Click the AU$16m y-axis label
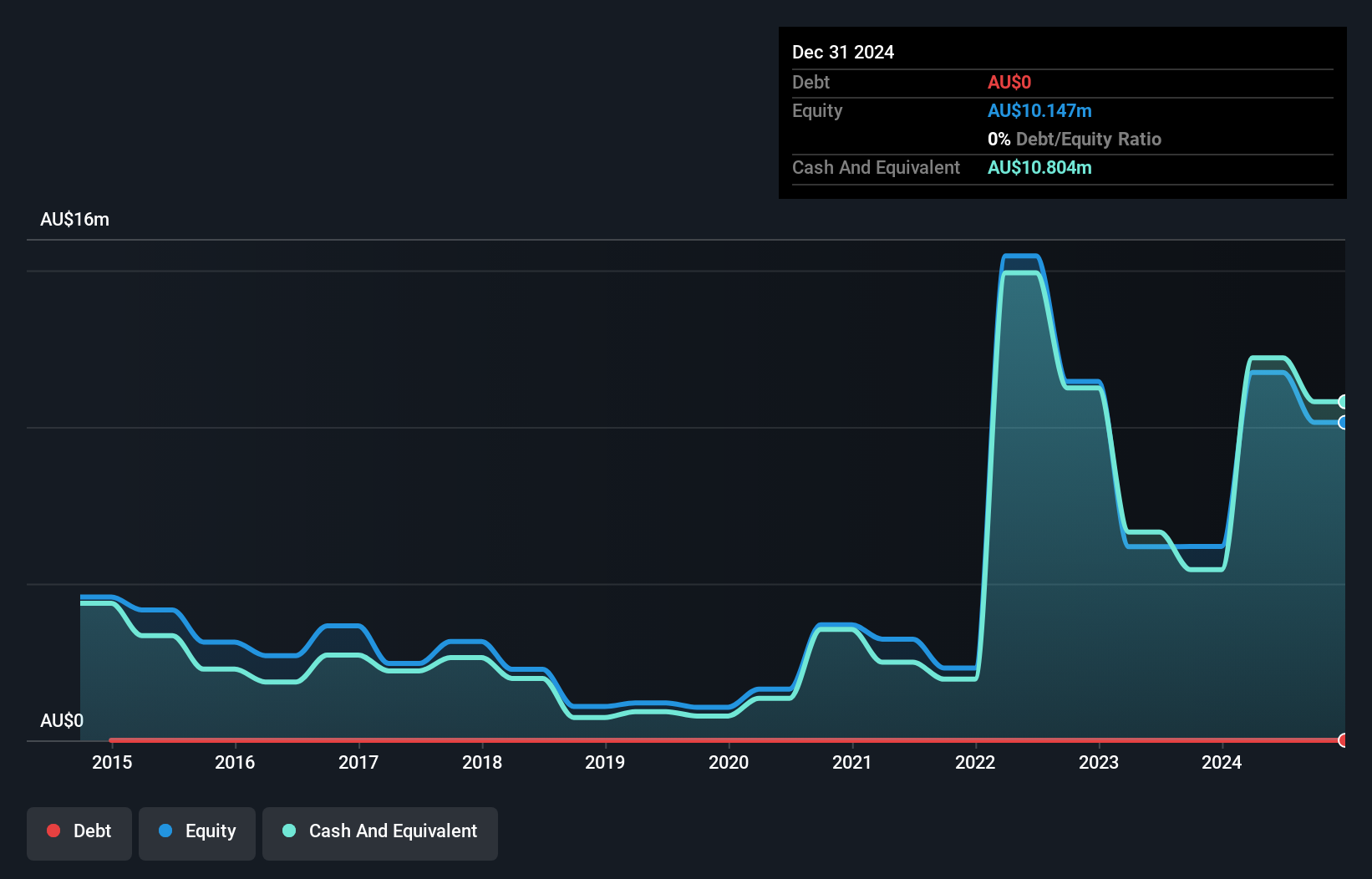The width and height of the screenshot is (1372, 879). pos(75,220)
